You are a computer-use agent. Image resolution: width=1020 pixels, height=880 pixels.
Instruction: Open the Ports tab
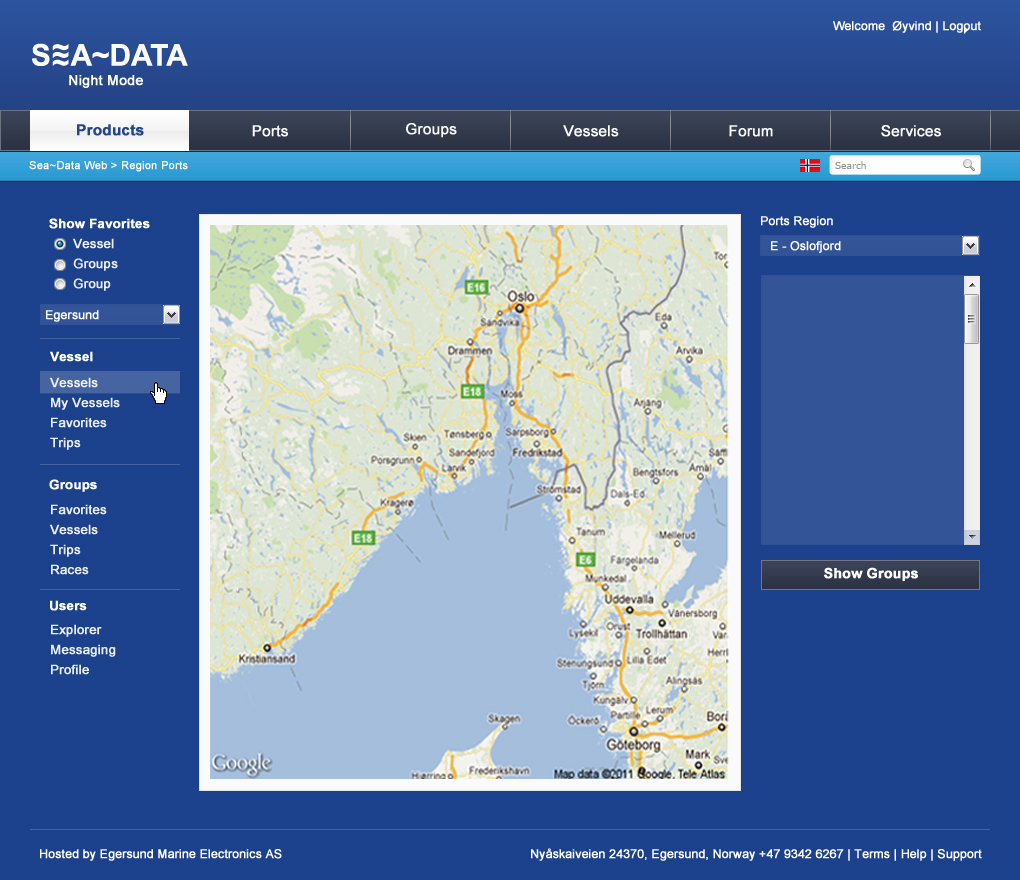point(270,131)
